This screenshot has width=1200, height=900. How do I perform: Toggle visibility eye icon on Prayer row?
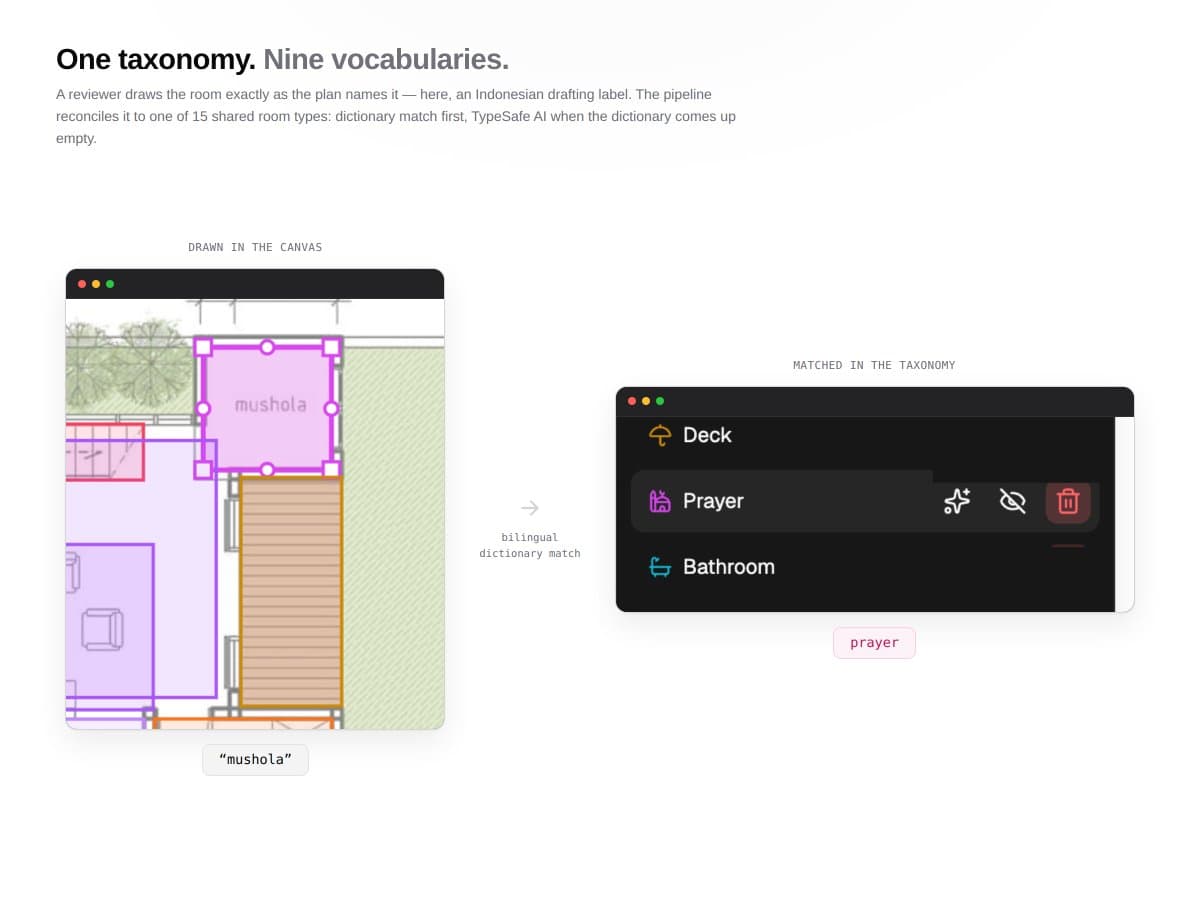pos(1013,501)
